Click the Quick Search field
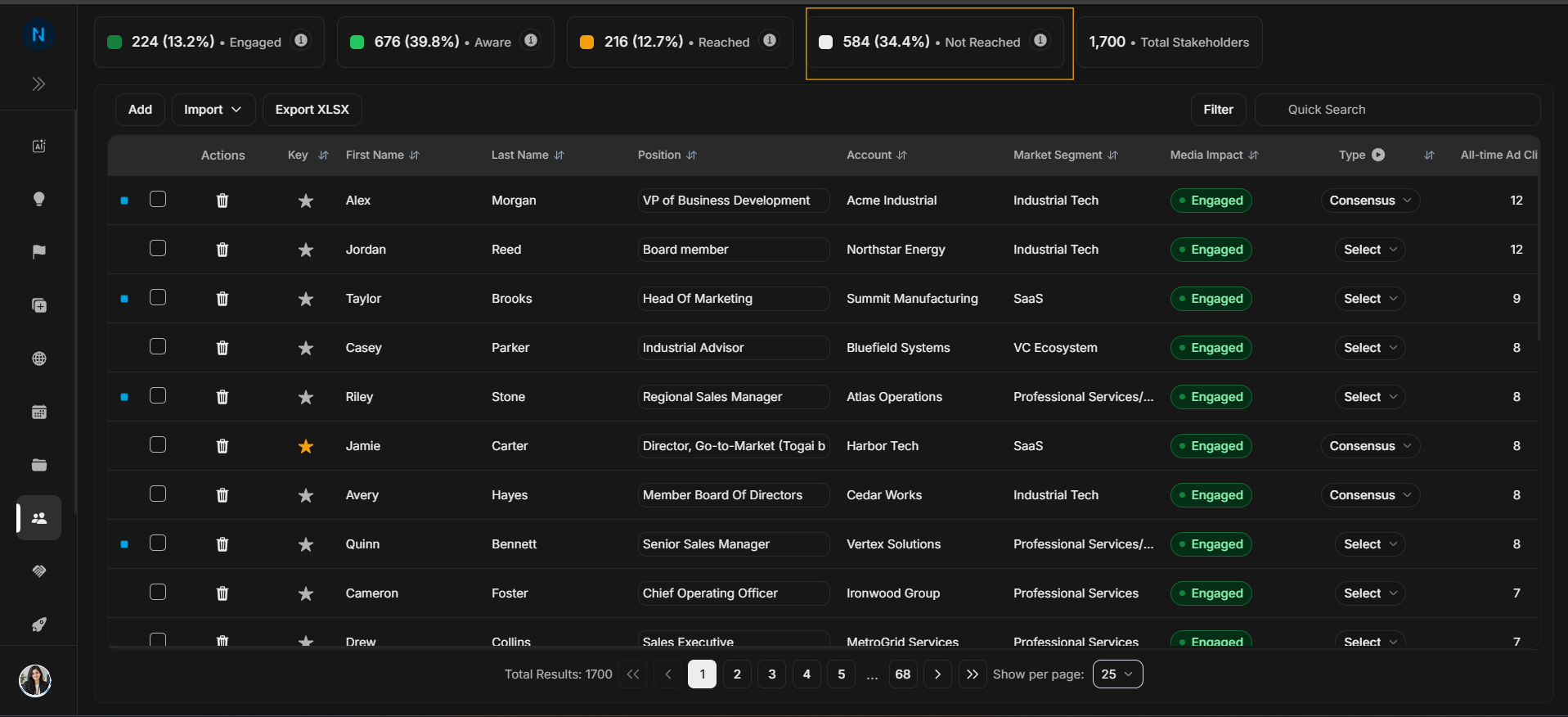1568x717 pixels. [1397, 110]
